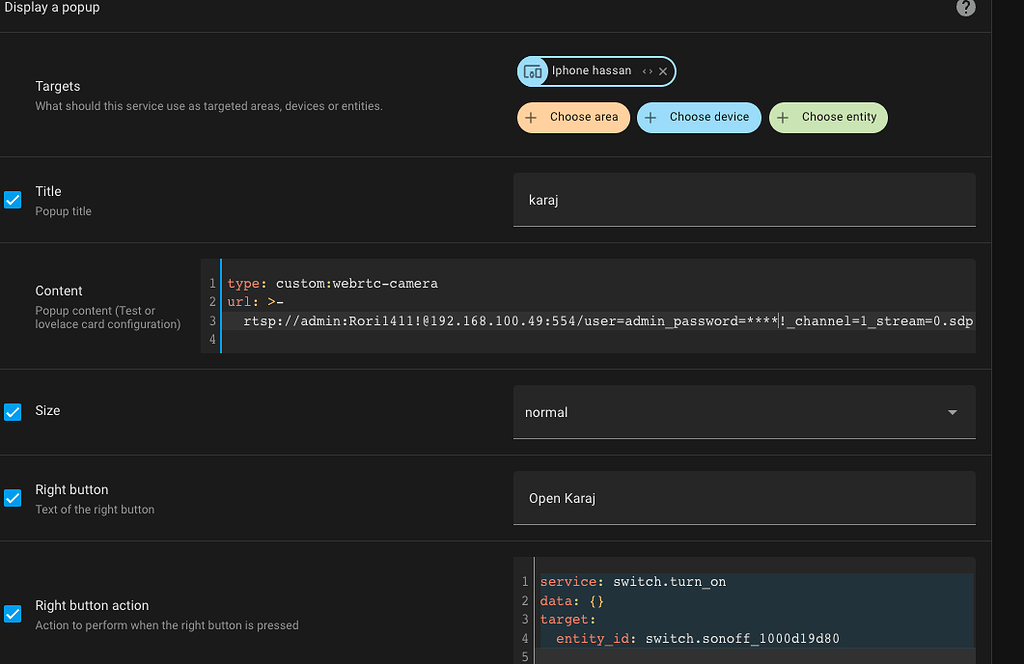1024x664 pixels.
Task: Toggle the Right button checkbox
Action: (12, 497)
